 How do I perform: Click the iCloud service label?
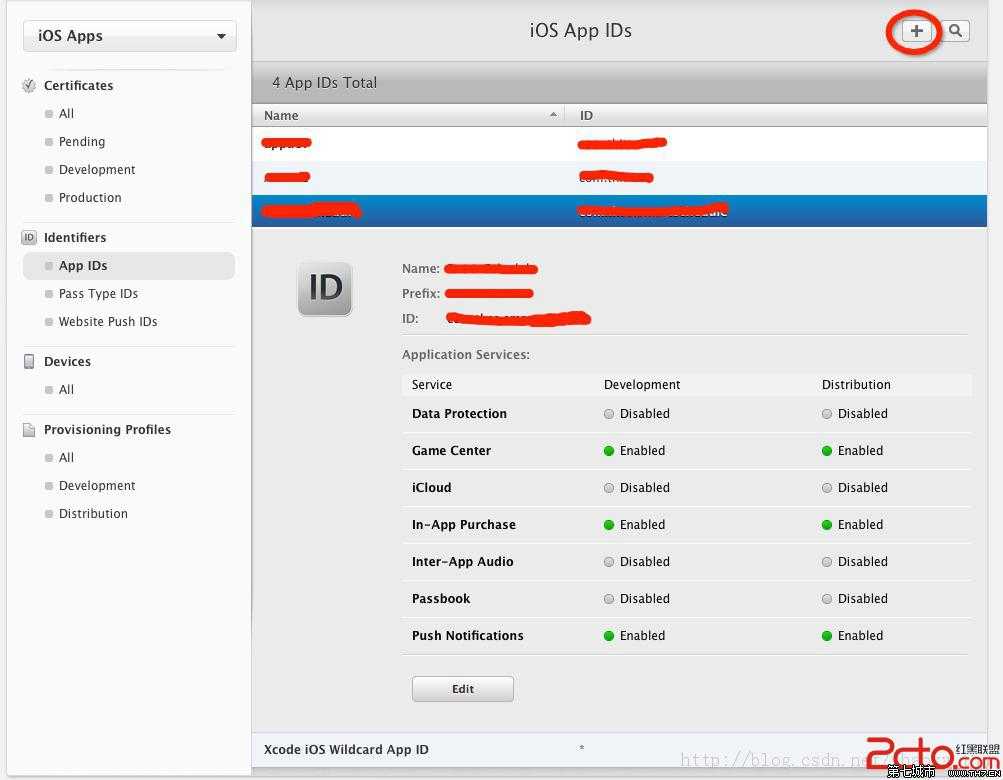pos(431,488)
